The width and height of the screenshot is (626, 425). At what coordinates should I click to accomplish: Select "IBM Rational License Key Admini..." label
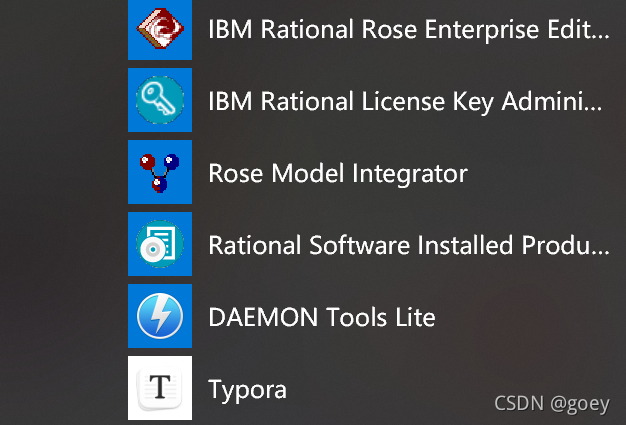pyautogui.click(x=405, y=101)
